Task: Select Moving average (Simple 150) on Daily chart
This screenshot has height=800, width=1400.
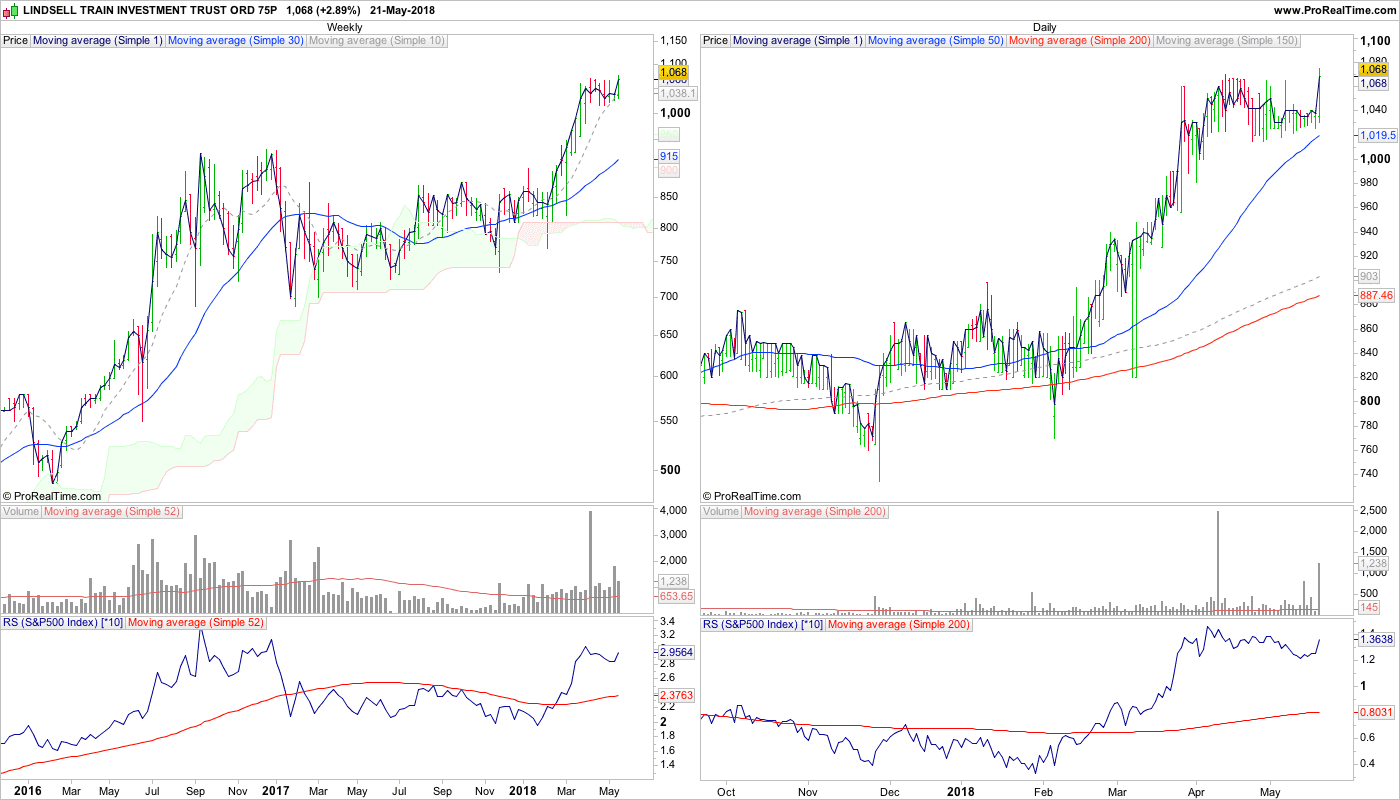Action: (x=1227, y=41)
